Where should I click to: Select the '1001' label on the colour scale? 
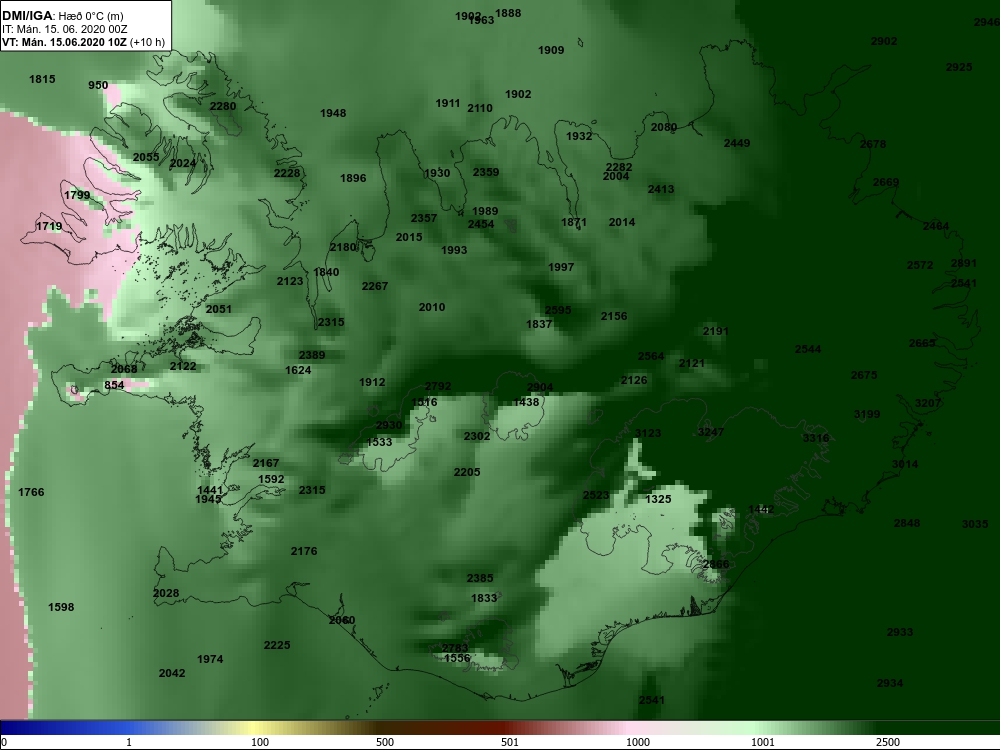pos(763,742)
